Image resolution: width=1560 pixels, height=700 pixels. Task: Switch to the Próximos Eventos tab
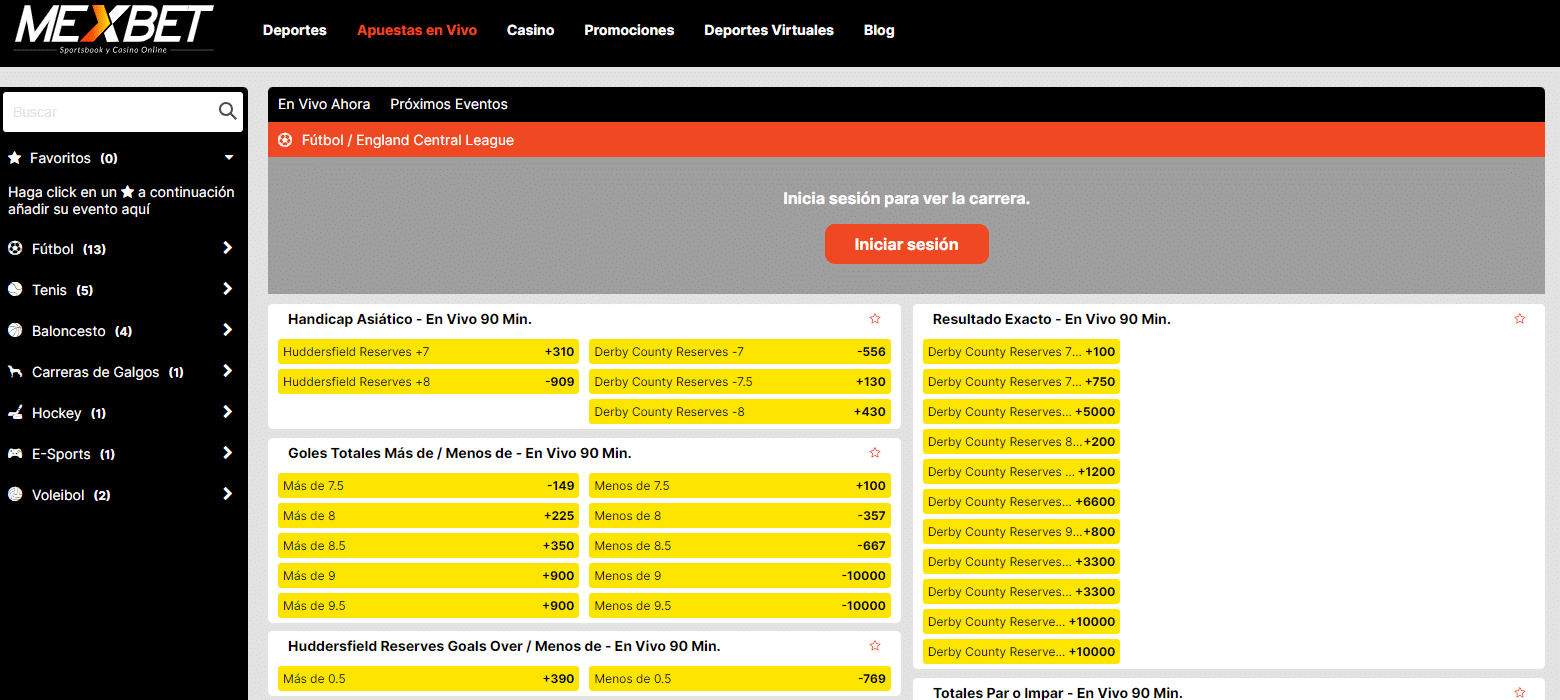click(448, 104)
